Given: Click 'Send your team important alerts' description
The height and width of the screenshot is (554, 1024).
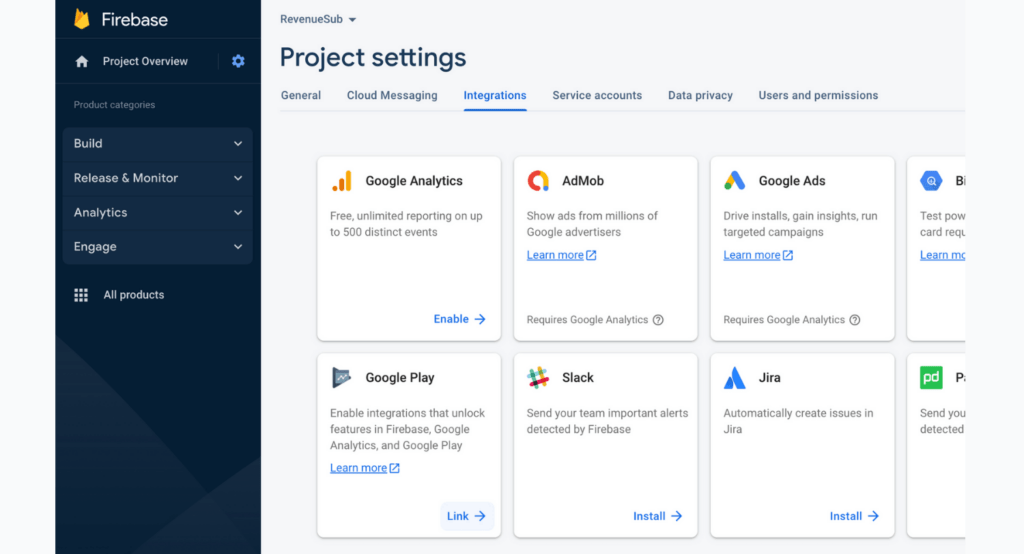Looking at the screenshot, I should [607, 421].
